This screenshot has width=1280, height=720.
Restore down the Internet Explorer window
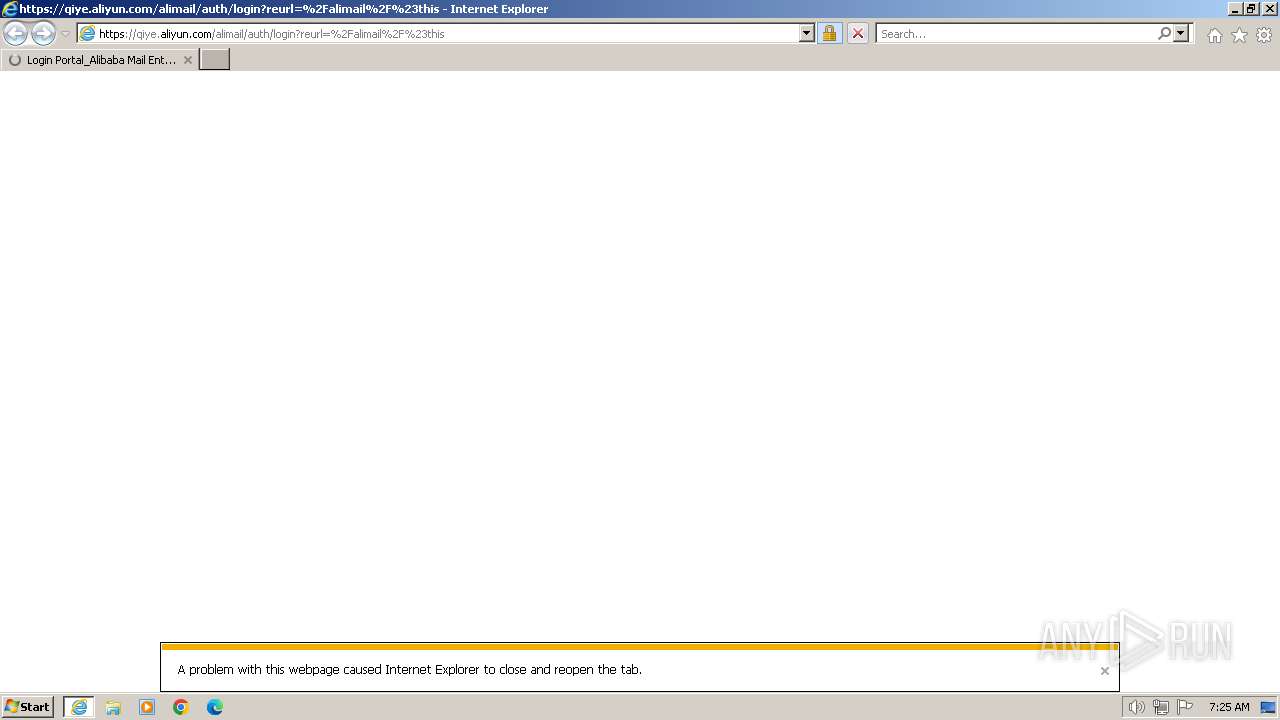tap(1252, 9)
